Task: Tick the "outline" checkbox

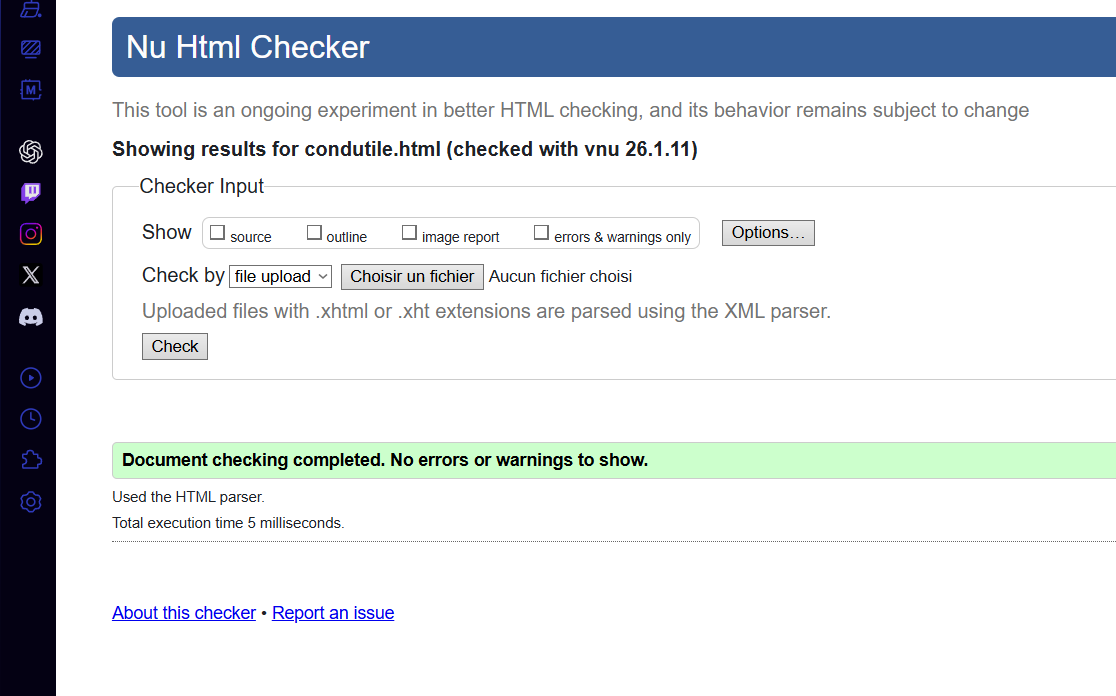Action: pyautogui.click(x=314, y=233)
